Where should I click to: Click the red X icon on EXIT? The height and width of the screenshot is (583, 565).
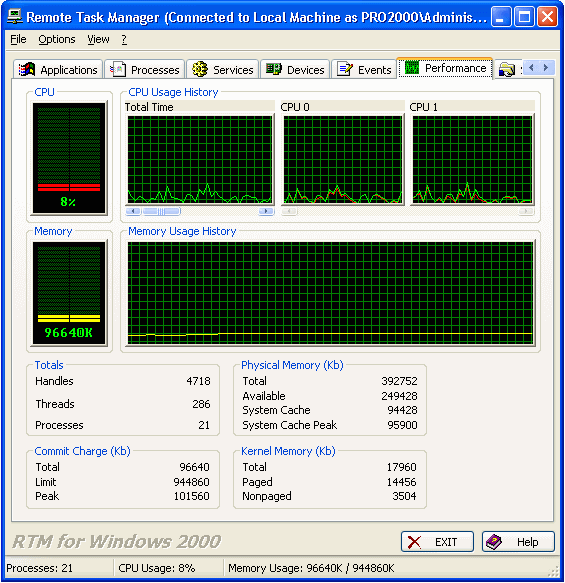(x=414, y=542)
